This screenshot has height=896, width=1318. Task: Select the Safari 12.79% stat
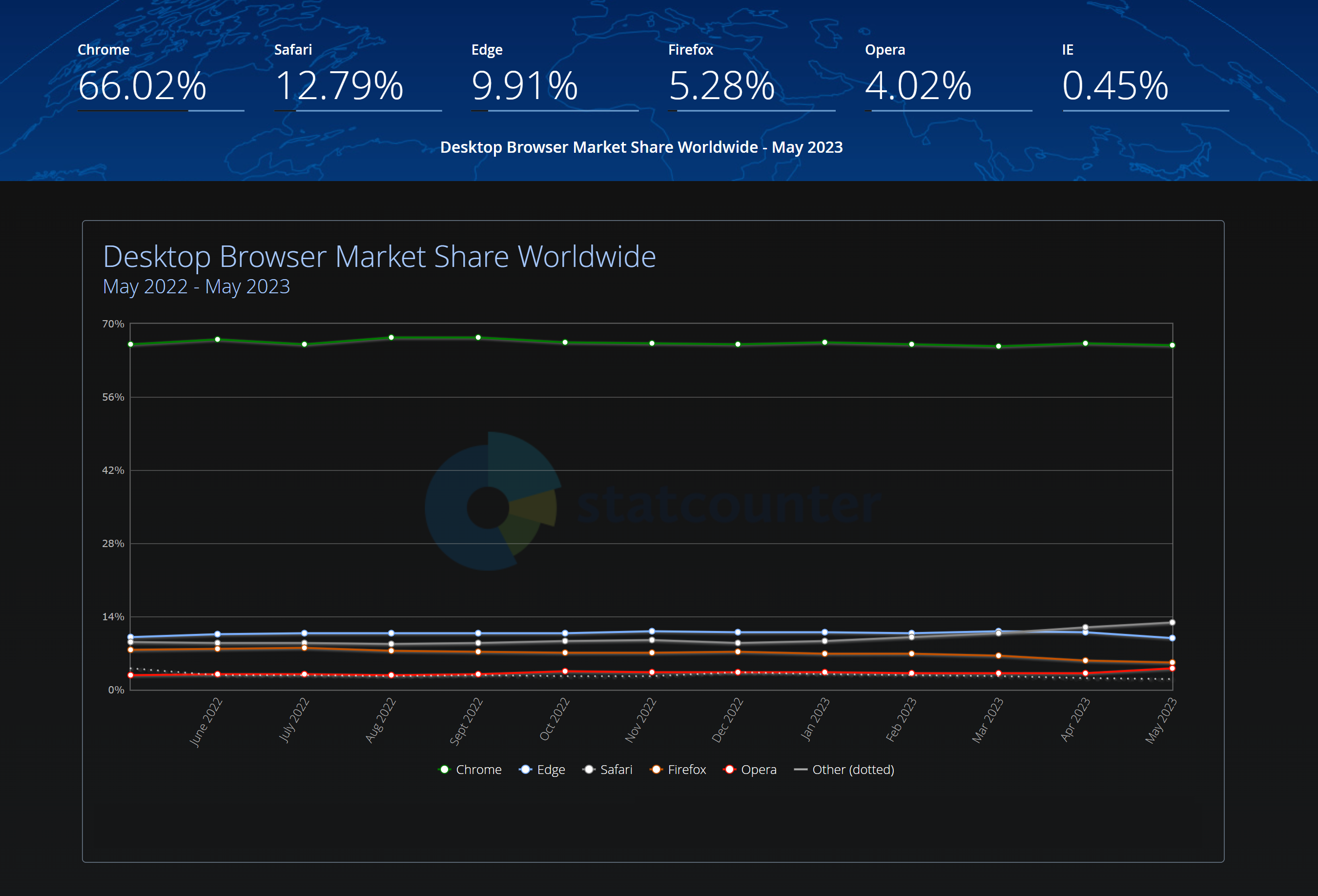[x=339, y=85]
